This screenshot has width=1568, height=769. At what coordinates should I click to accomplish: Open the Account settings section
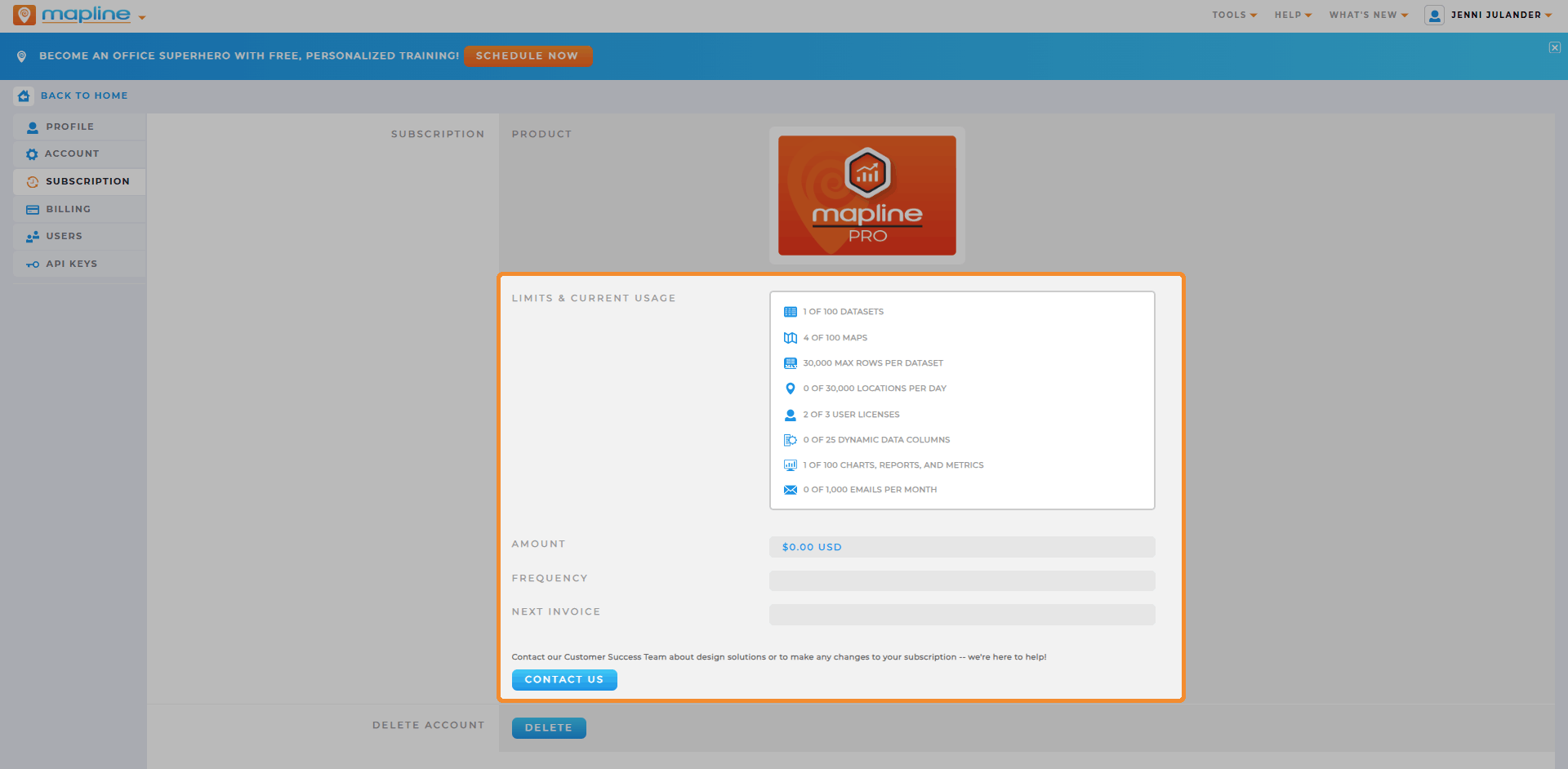coord(79,153)
